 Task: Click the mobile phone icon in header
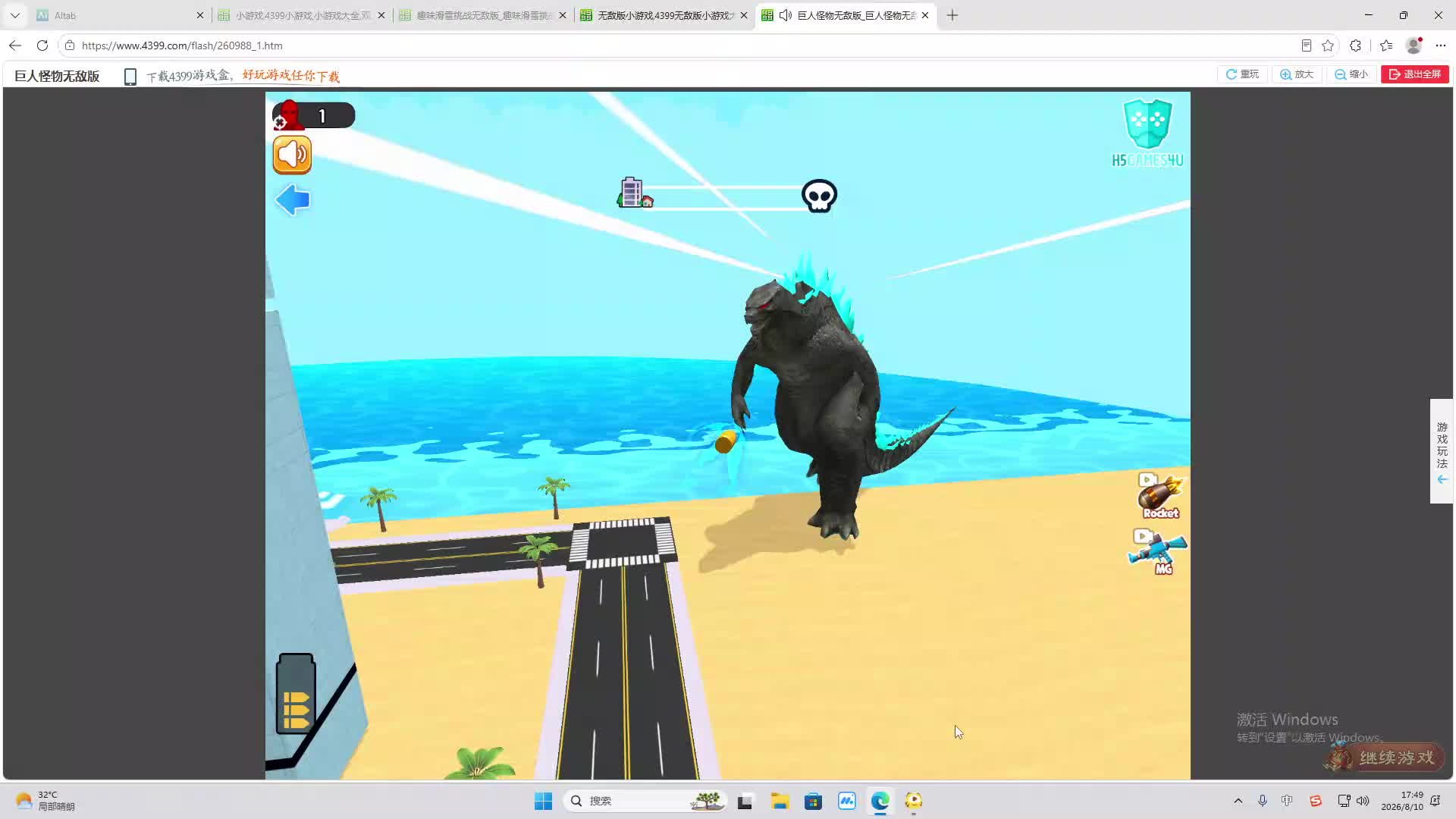(x=130, y=77)
